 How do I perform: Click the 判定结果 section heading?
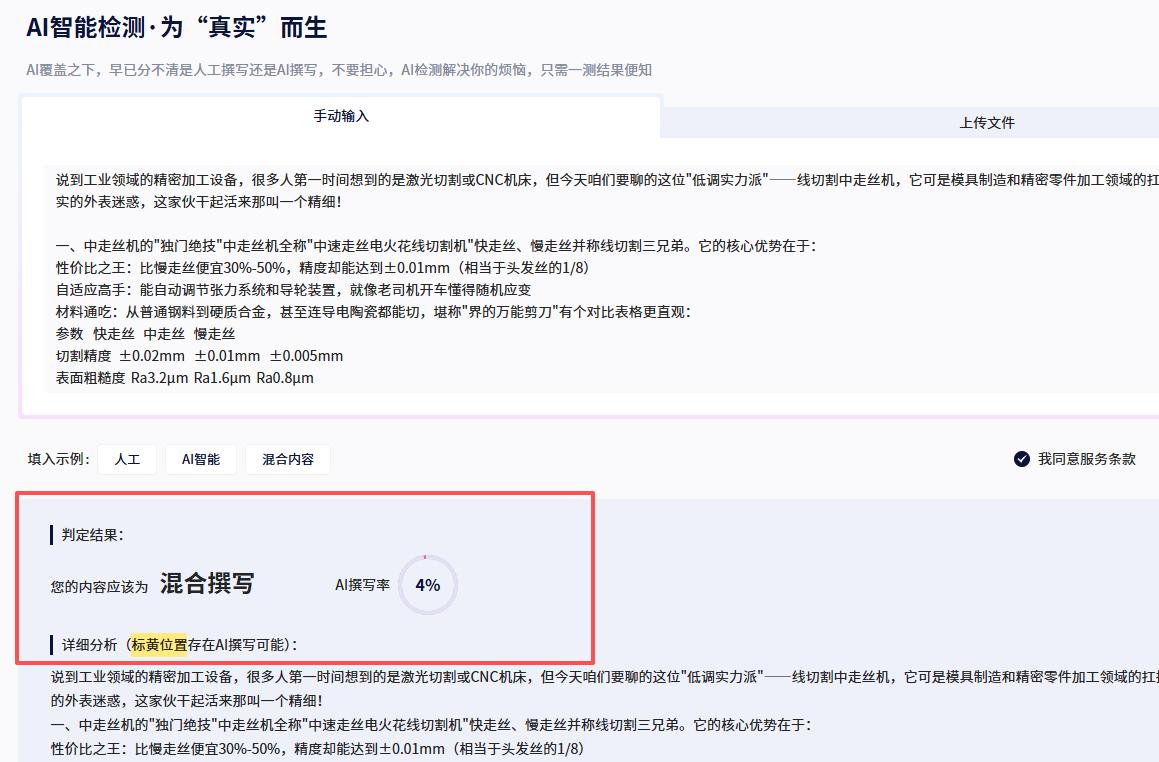[92, 535]
